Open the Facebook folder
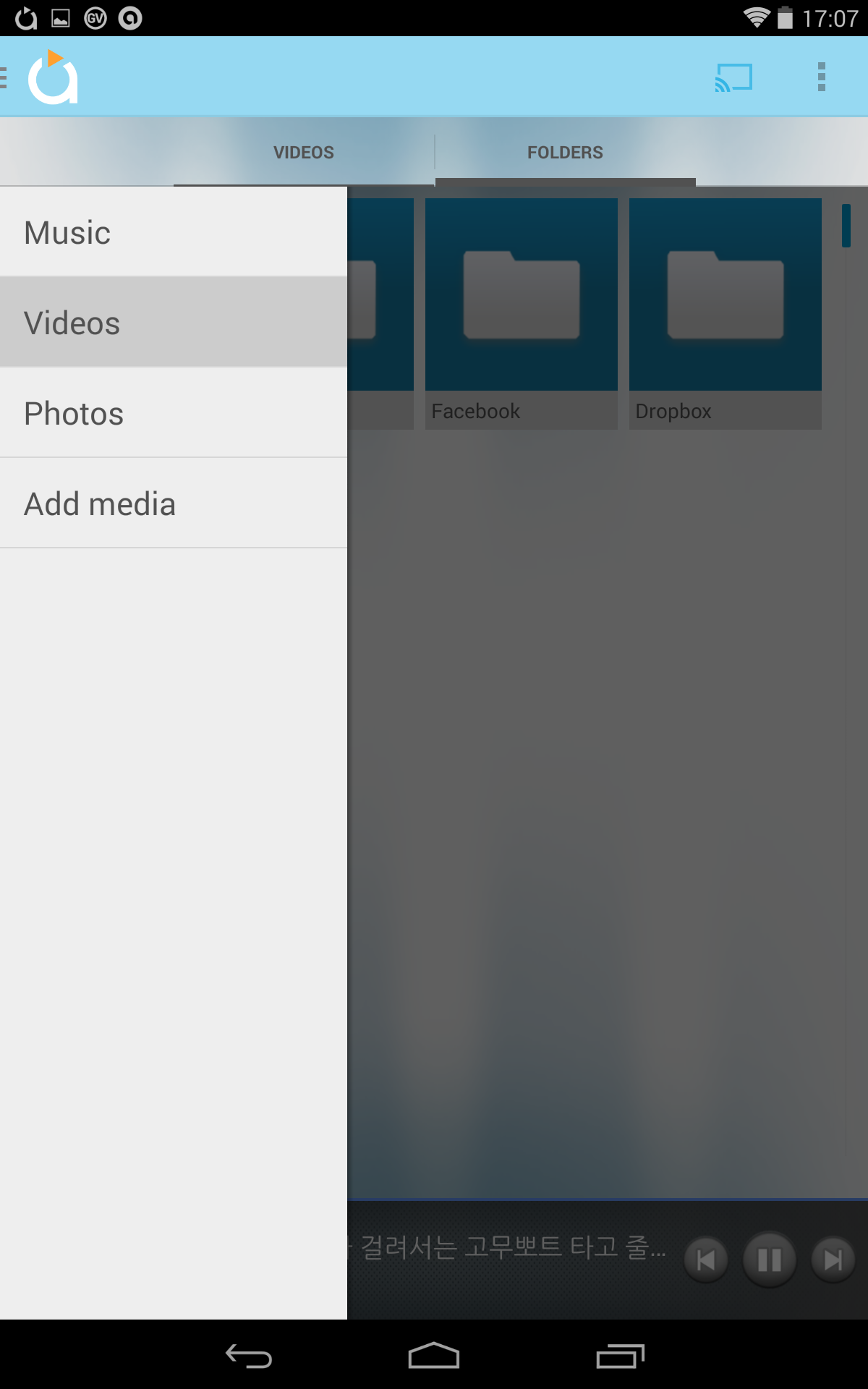This screenshot has height=1389, width=868. pos(522,314)
